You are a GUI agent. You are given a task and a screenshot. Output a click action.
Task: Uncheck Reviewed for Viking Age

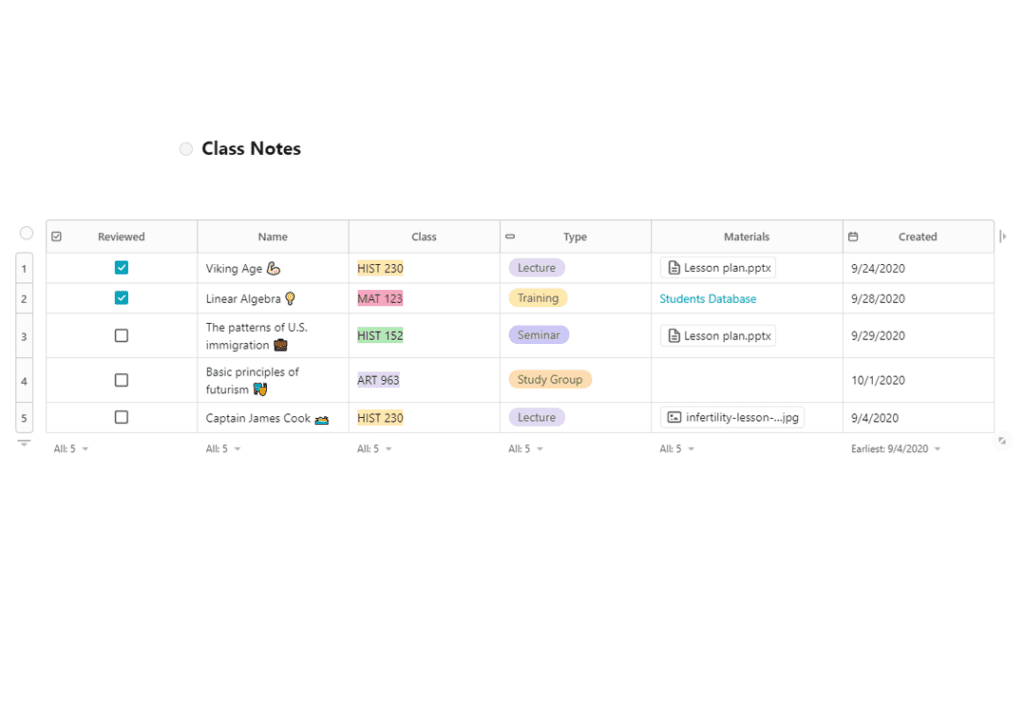(121, 268)
